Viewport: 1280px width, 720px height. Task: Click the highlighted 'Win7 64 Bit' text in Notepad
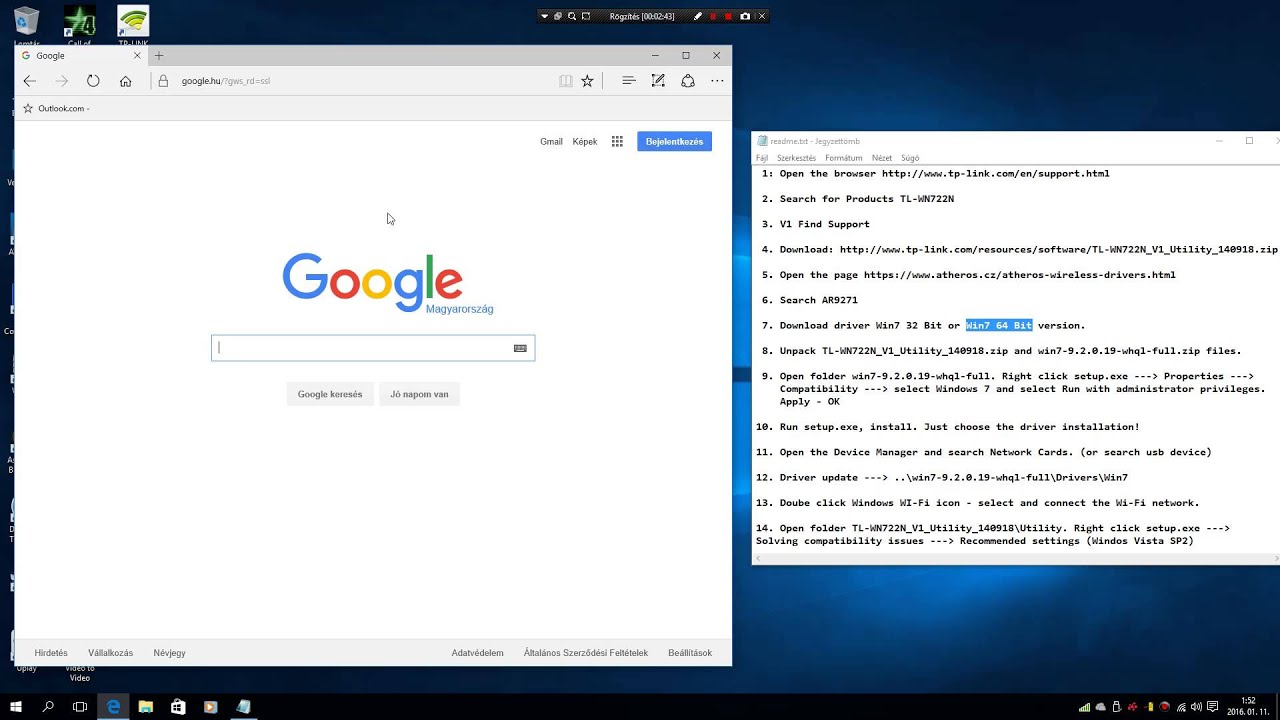pos(999,325)
